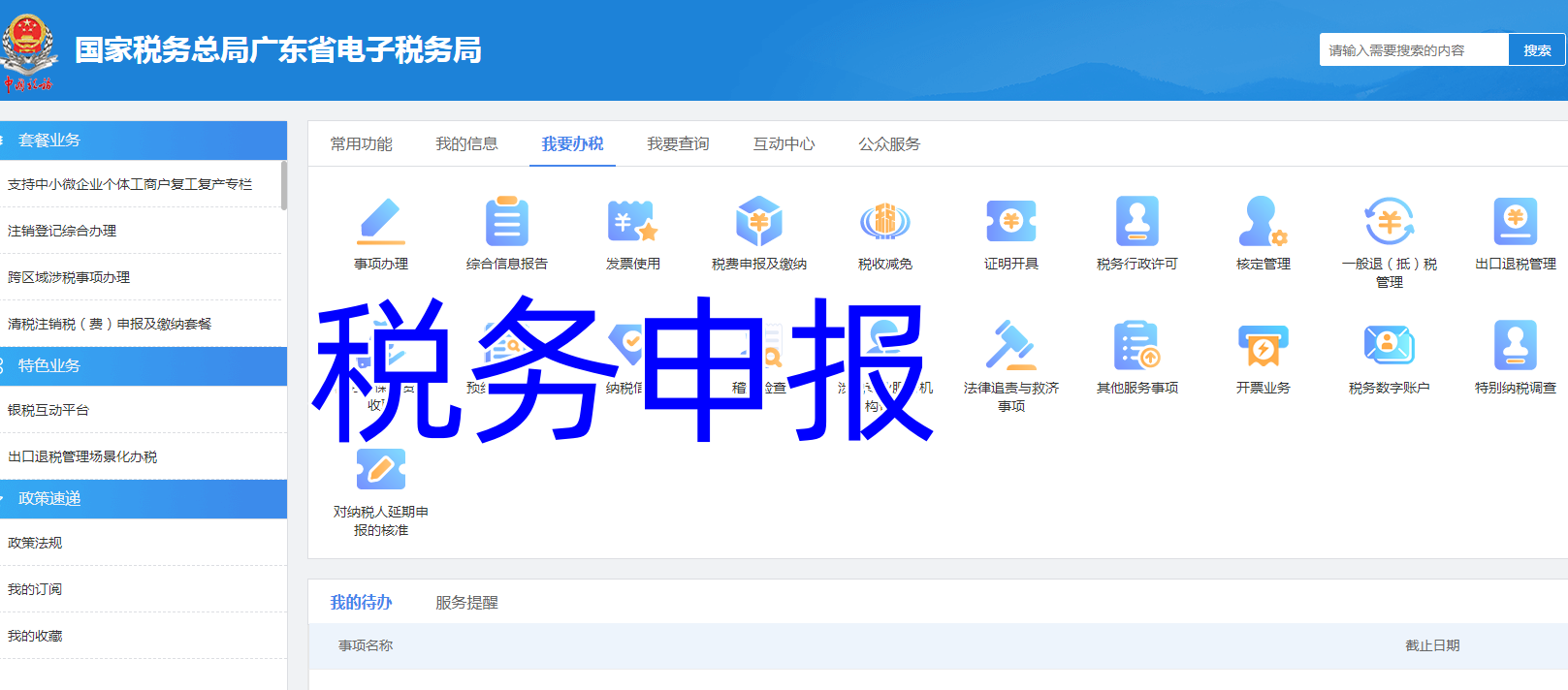Image resolution: width=1568 pixels, height=690 pixels.
Task: Open 出口退税管理场景化办税 link
Action: coord(82,456)
